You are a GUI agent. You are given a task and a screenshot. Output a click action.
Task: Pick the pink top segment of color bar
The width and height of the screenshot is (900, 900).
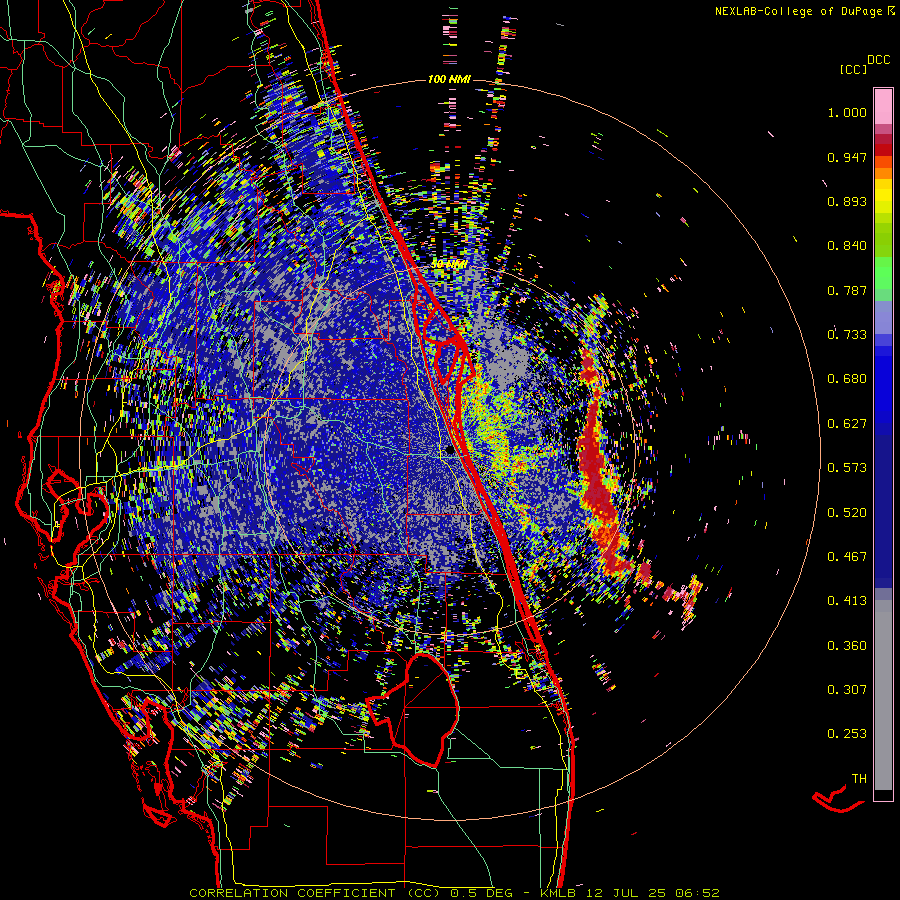pyautogui.click(x=883, y=106)
